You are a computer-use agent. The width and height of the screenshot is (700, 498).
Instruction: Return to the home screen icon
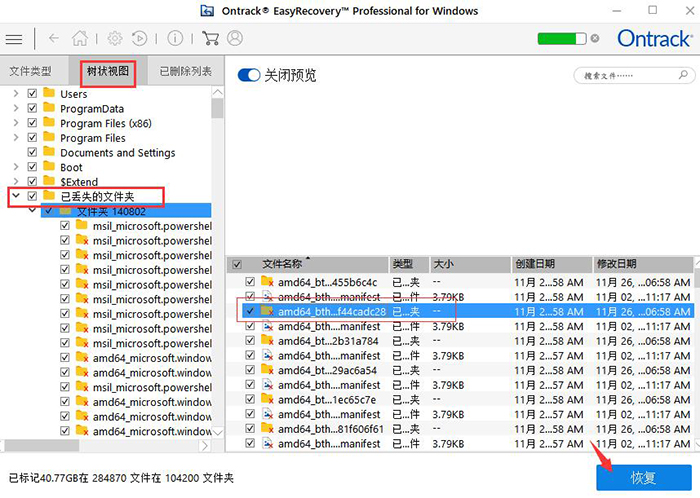click(x=80, y=38)
